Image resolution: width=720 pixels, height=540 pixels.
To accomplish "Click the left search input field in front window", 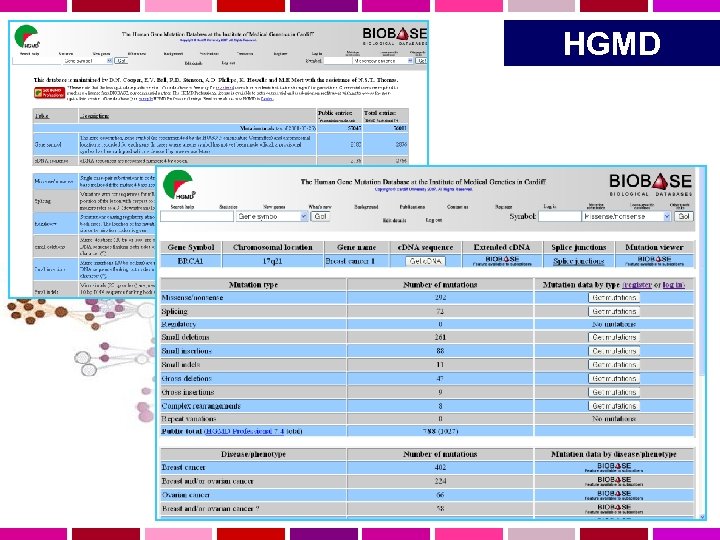I will click(197, 216).
